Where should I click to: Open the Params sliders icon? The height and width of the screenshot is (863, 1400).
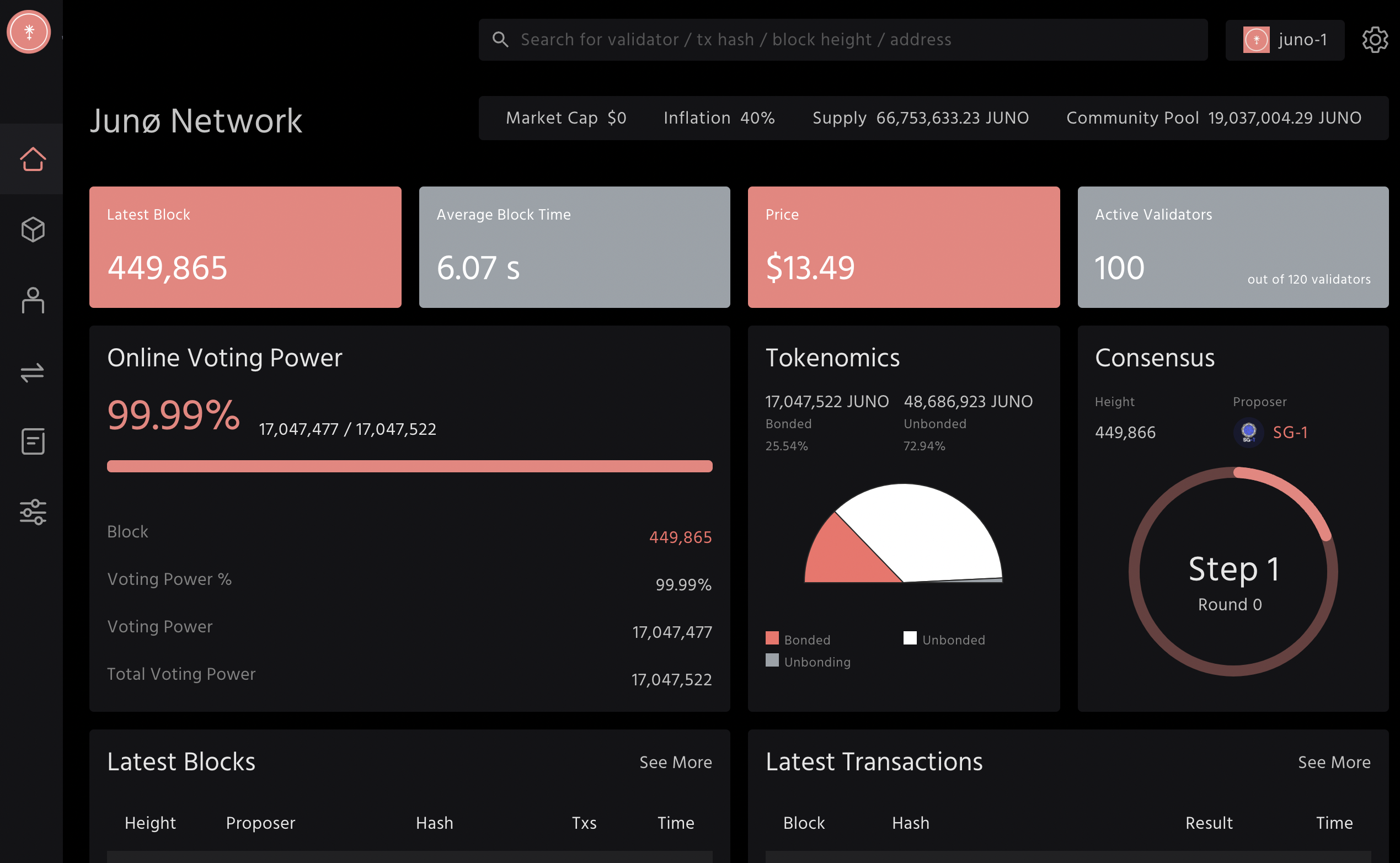(33, 512)
